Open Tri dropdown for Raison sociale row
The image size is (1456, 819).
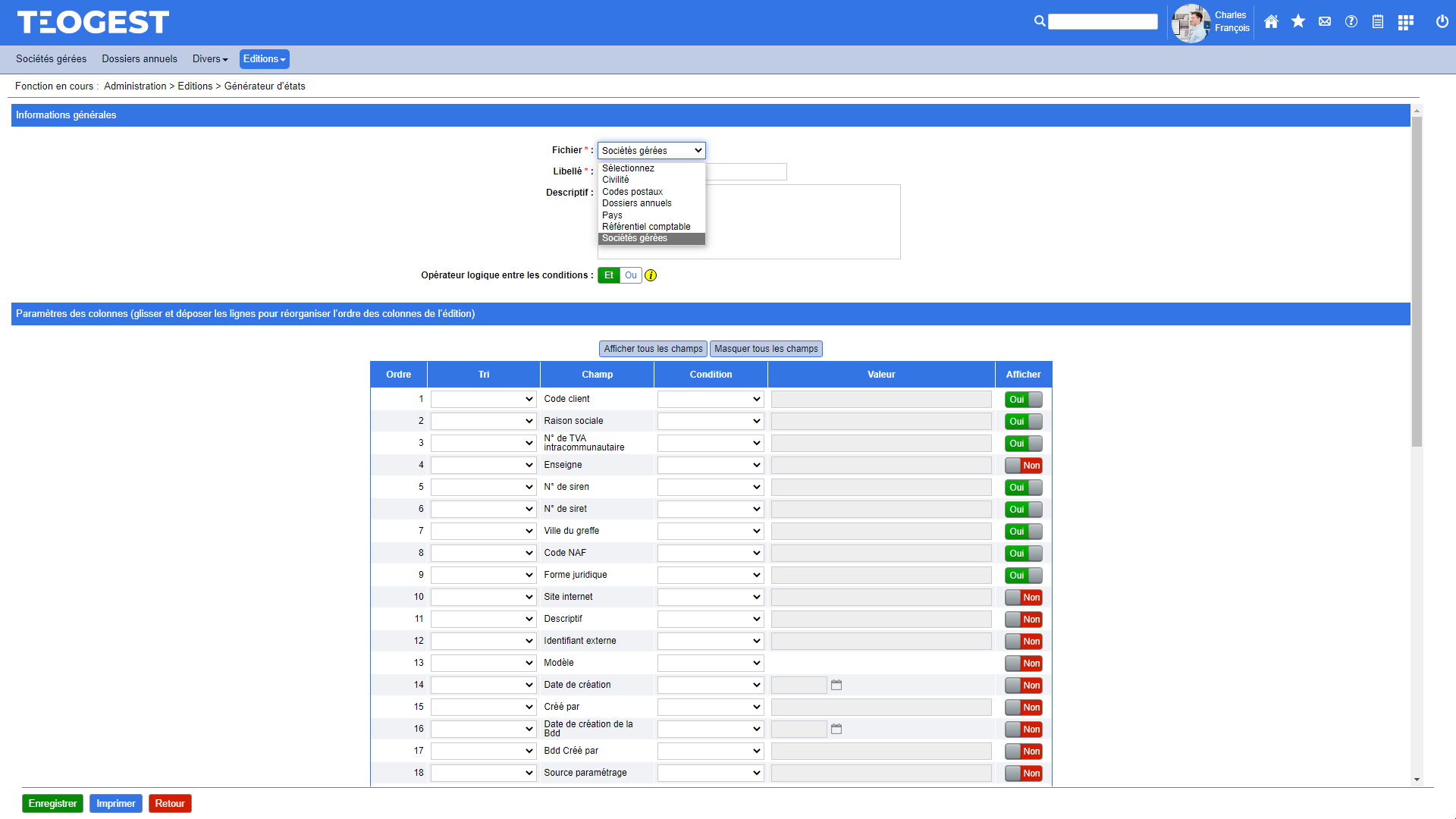pos(483,421)
